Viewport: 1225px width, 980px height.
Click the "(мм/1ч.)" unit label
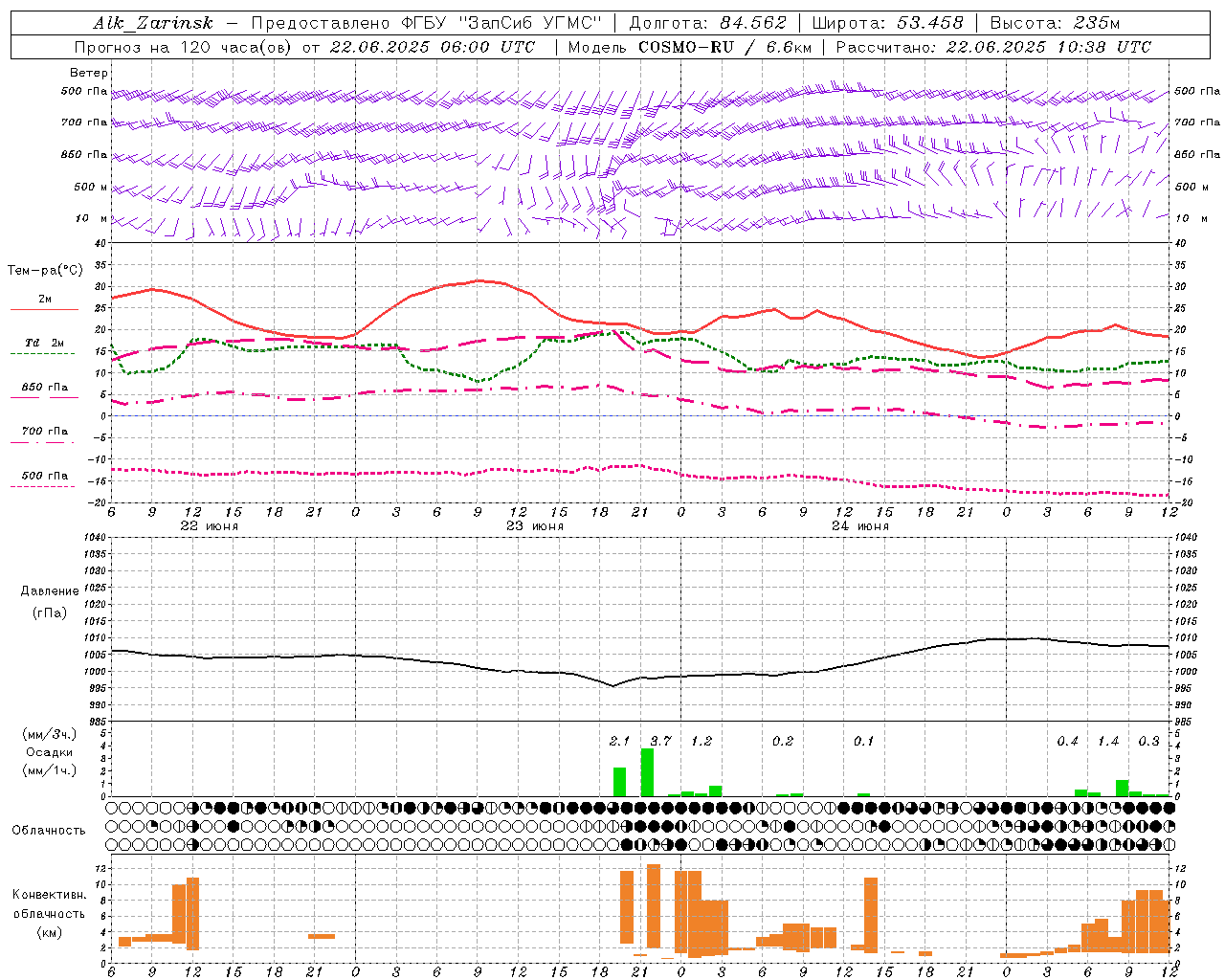click(x=49, y=770)
